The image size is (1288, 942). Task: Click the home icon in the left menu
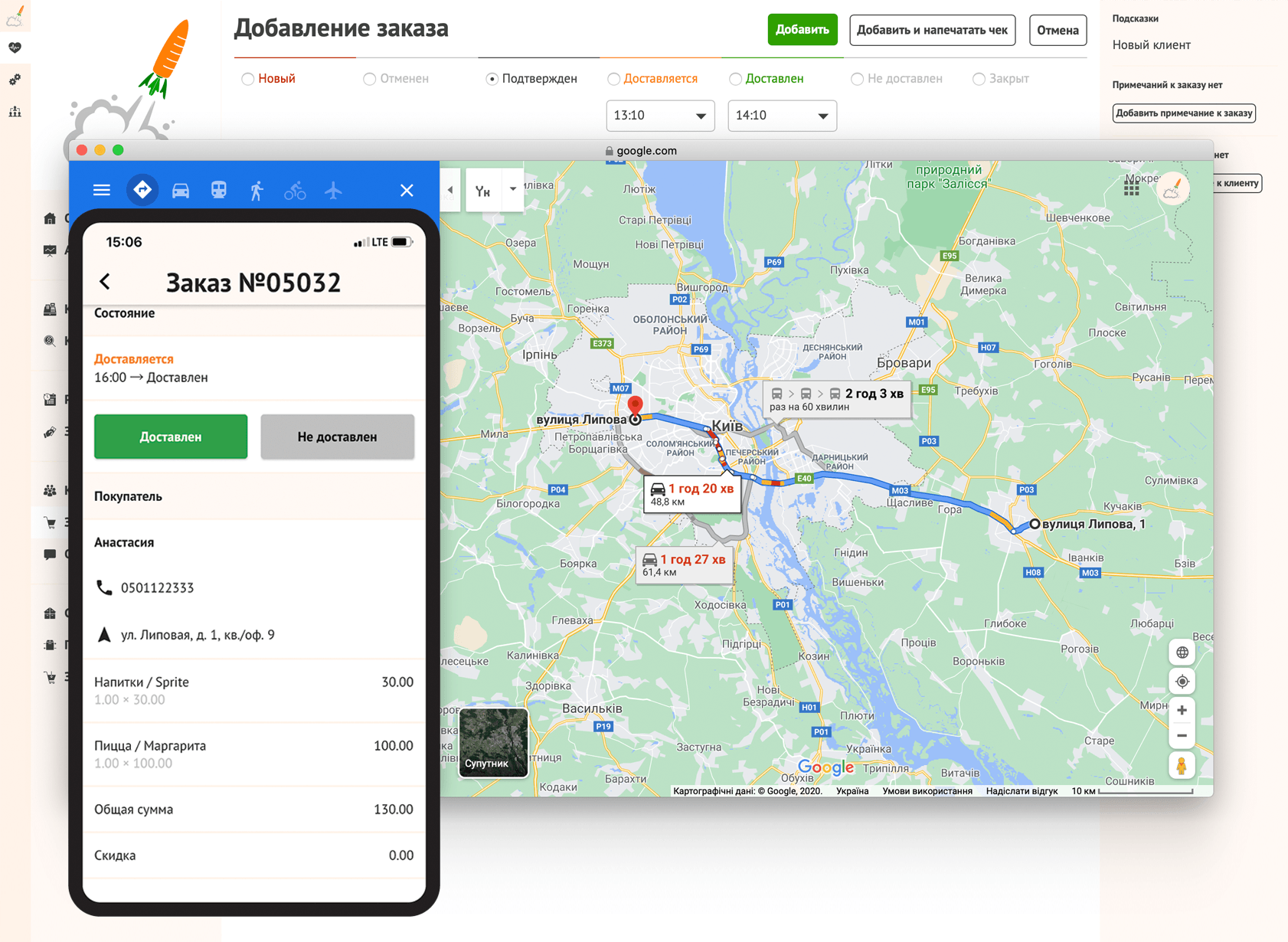point(50,219)
